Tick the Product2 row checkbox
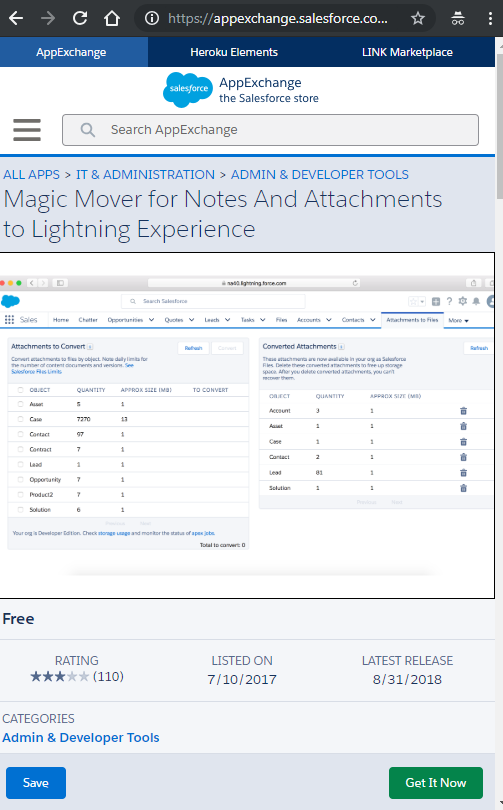Viewport: 503px width, 810px height. click(x=21, y=494)
